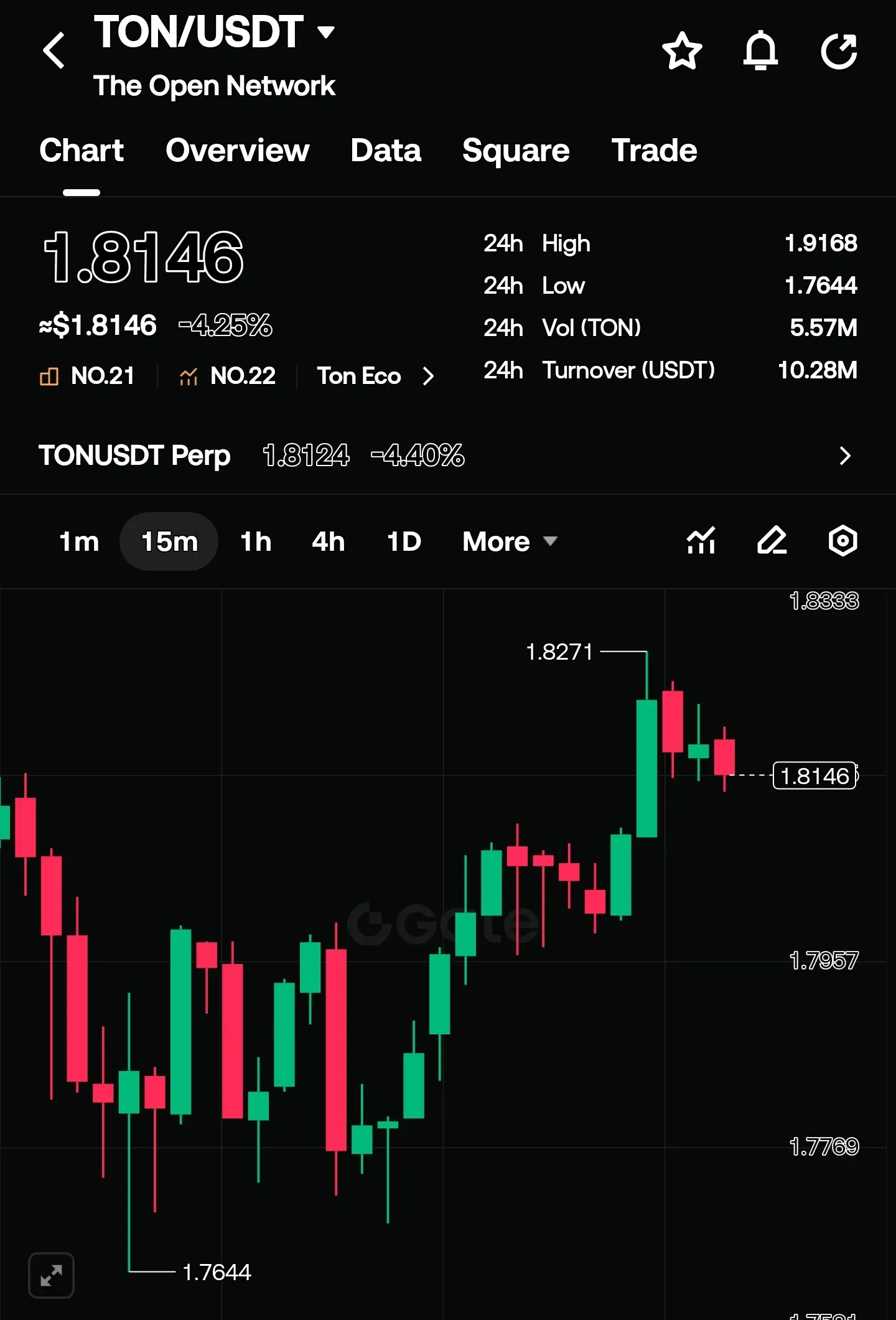This screenshot has height=1320, width=896.
Task: Select the 1h timeframe
Action: 256,541
